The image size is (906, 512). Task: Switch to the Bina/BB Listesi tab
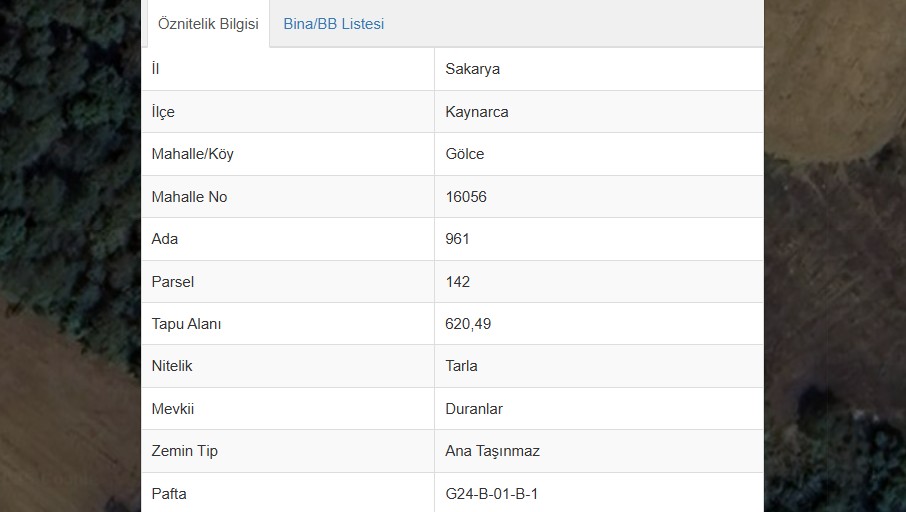[x=333, y=24]
